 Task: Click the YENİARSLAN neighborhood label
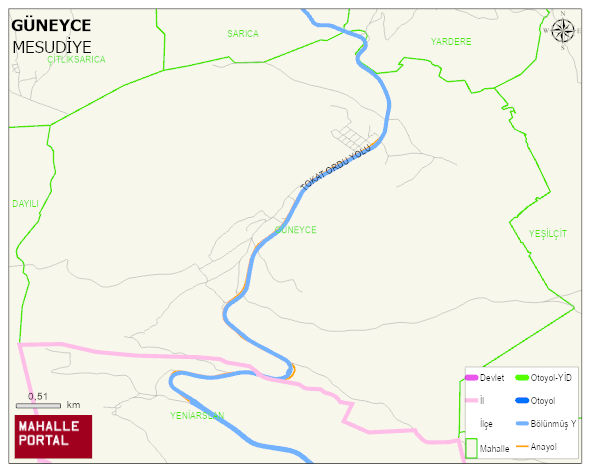coord(197,415)
